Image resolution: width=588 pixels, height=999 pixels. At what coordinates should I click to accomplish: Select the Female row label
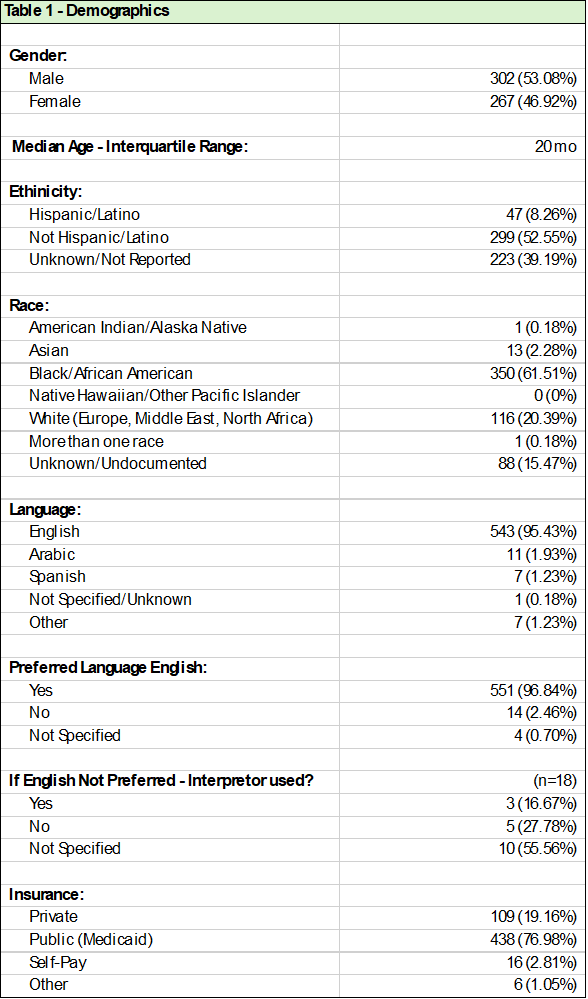tap(55, 101)
